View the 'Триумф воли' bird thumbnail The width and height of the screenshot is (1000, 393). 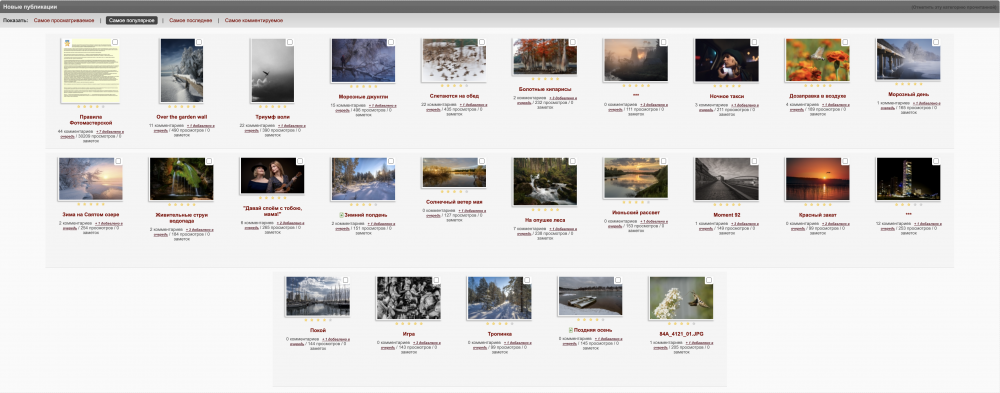tap(272, 70)
